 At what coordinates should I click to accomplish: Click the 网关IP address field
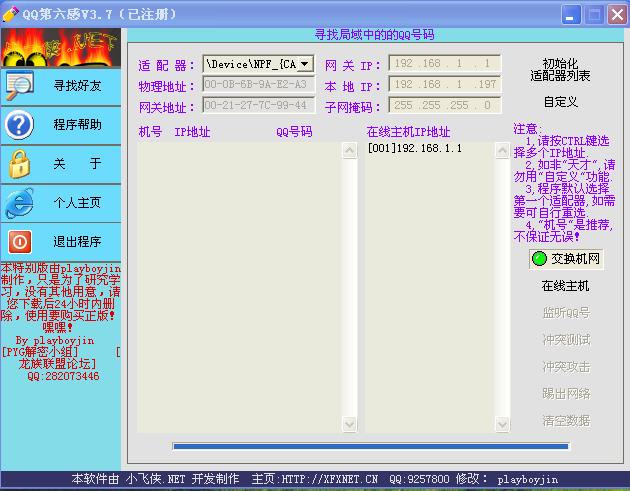point(445,63)
